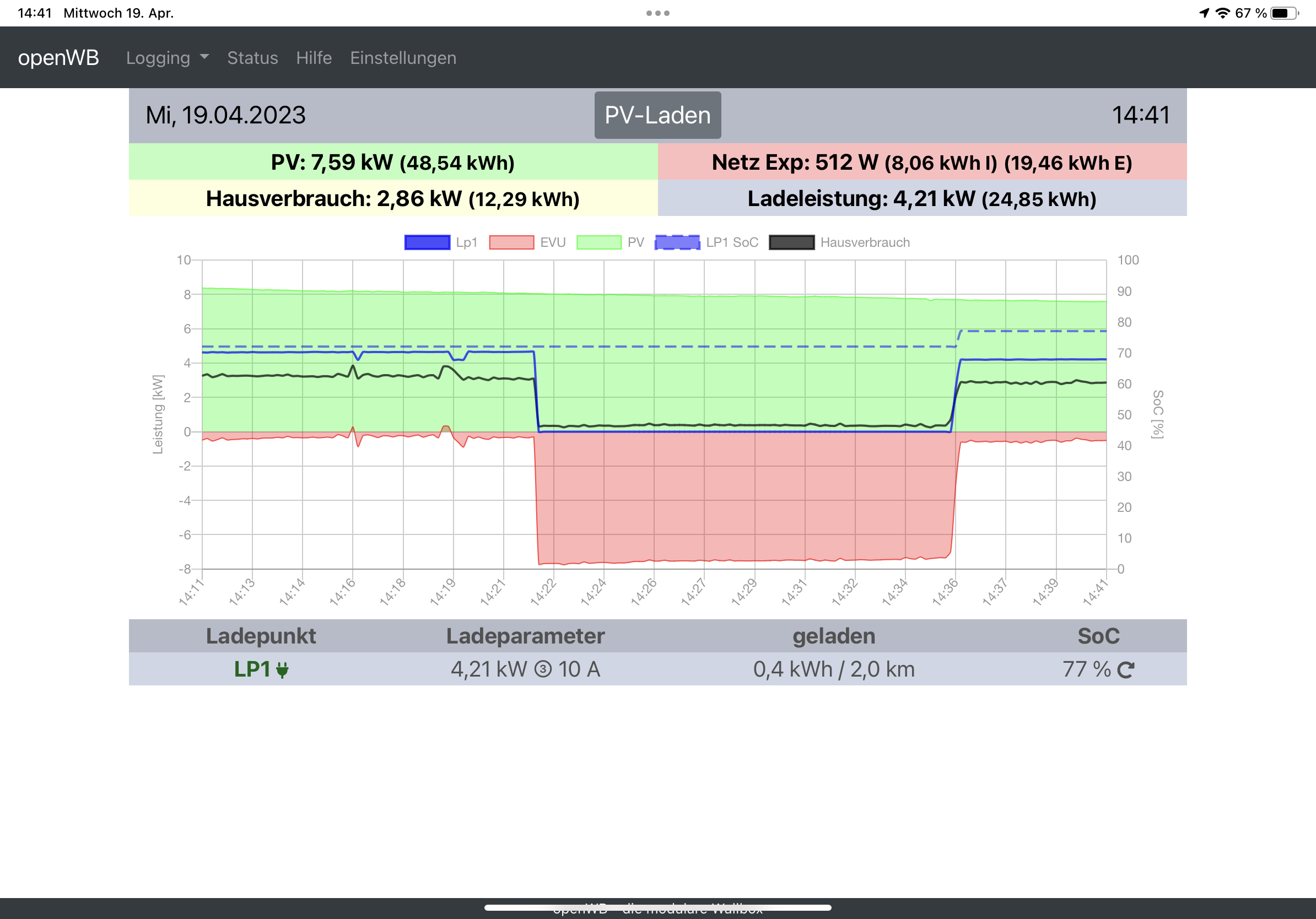Toggle LP1 SoC dashed legend entry
1316x919 pixels.
(x=677, y=242)
